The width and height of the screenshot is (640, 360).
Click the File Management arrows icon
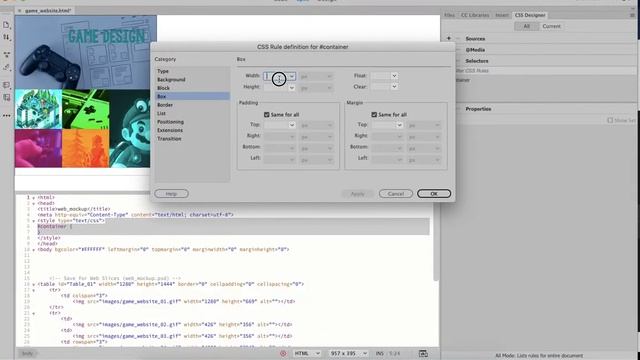click(6, 38)
